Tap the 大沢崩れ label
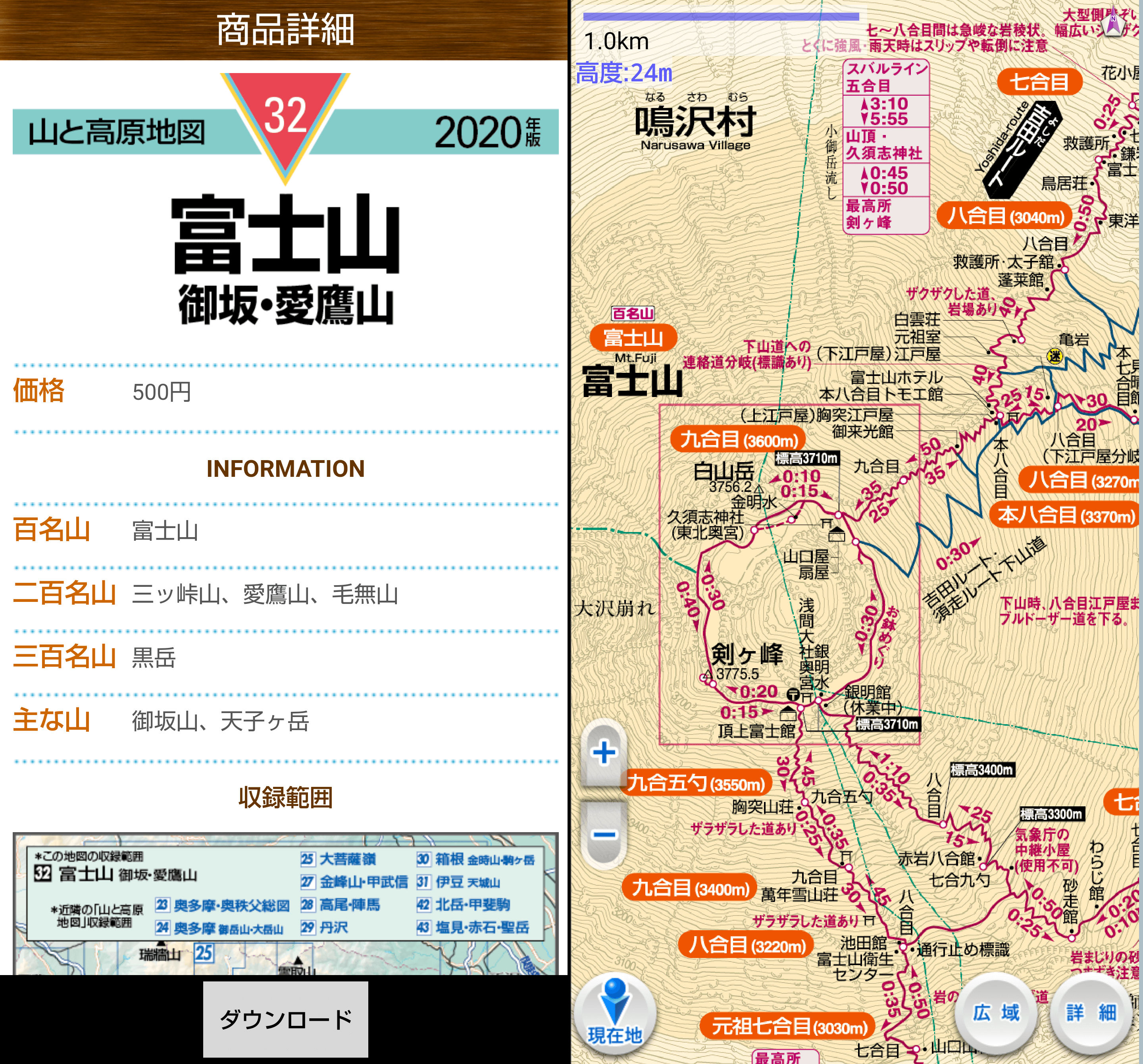Image resolution: width=1143 pixels, height=1064 pixels. (x=615, y=608)
